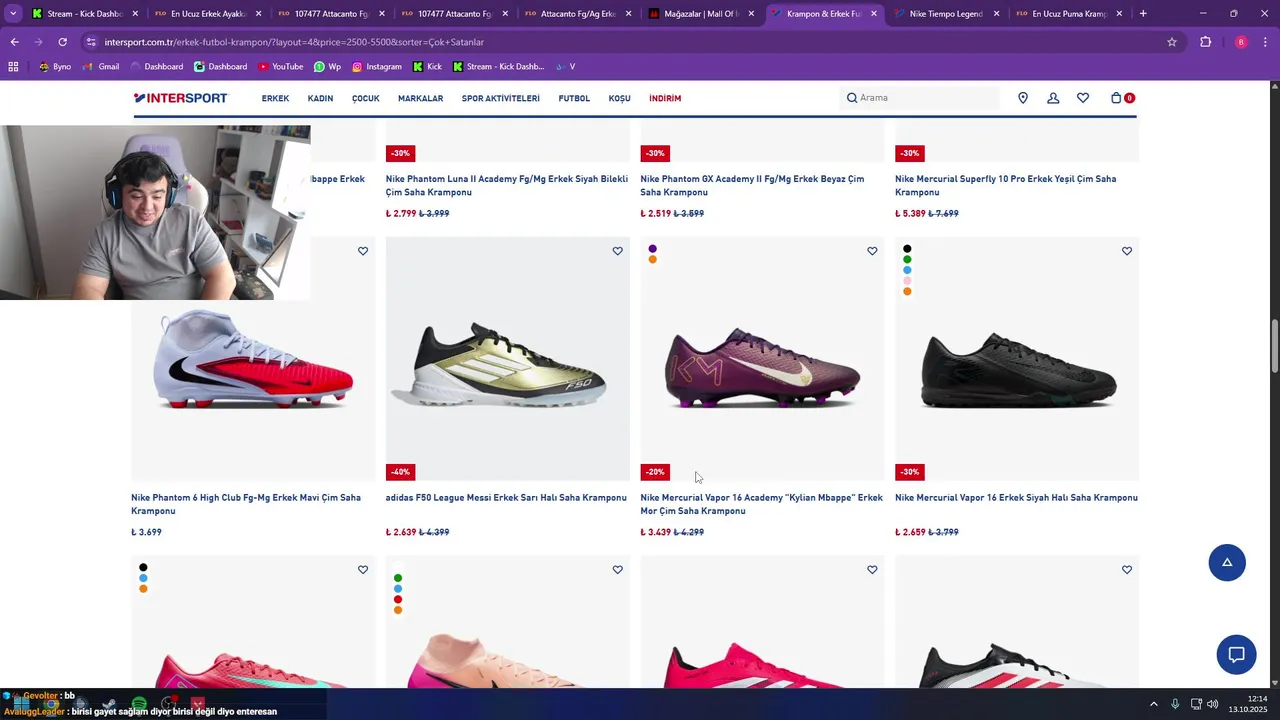Open the browser extensions puzzle icon
Viewport: 1280px width, 720px height.
pyautogui.click(x=1205, y=42)
